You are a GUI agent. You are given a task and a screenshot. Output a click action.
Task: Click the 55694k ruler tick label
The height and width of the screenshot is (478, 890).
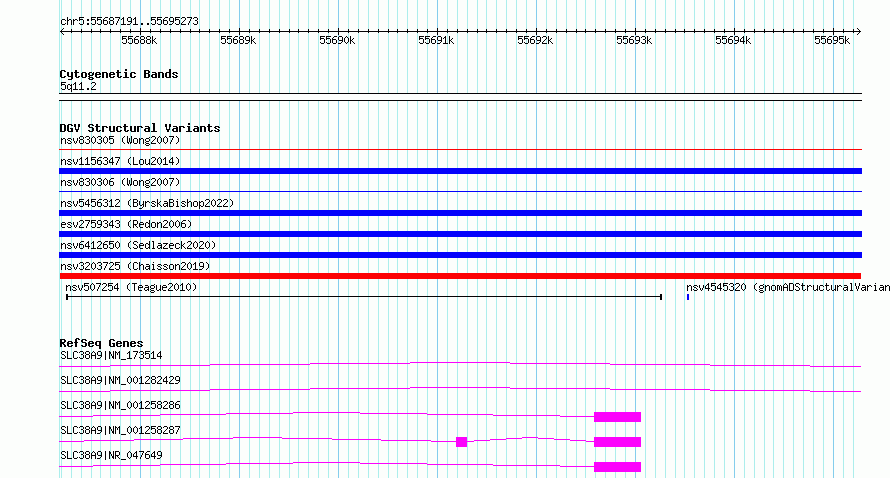[x=733, y=40]
